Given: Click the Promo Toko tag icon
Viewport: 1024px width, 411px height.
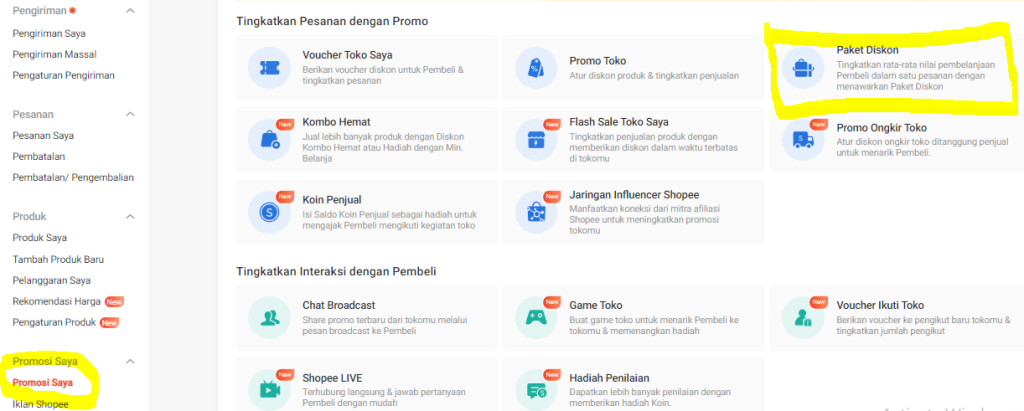Looking at the screenshot, I should (536, 67).
